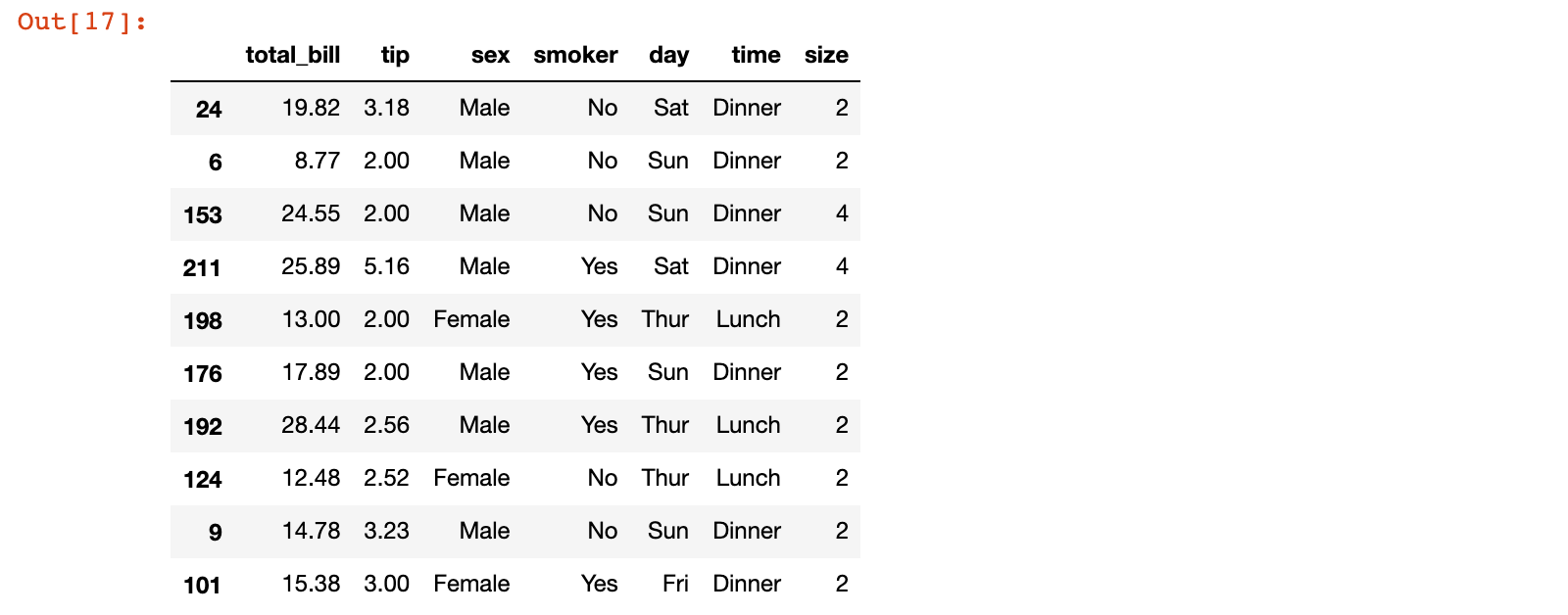The width and height of the screenshot is (1568, 615).
Task: Click row index 24
Action: [x=209, y=109]
